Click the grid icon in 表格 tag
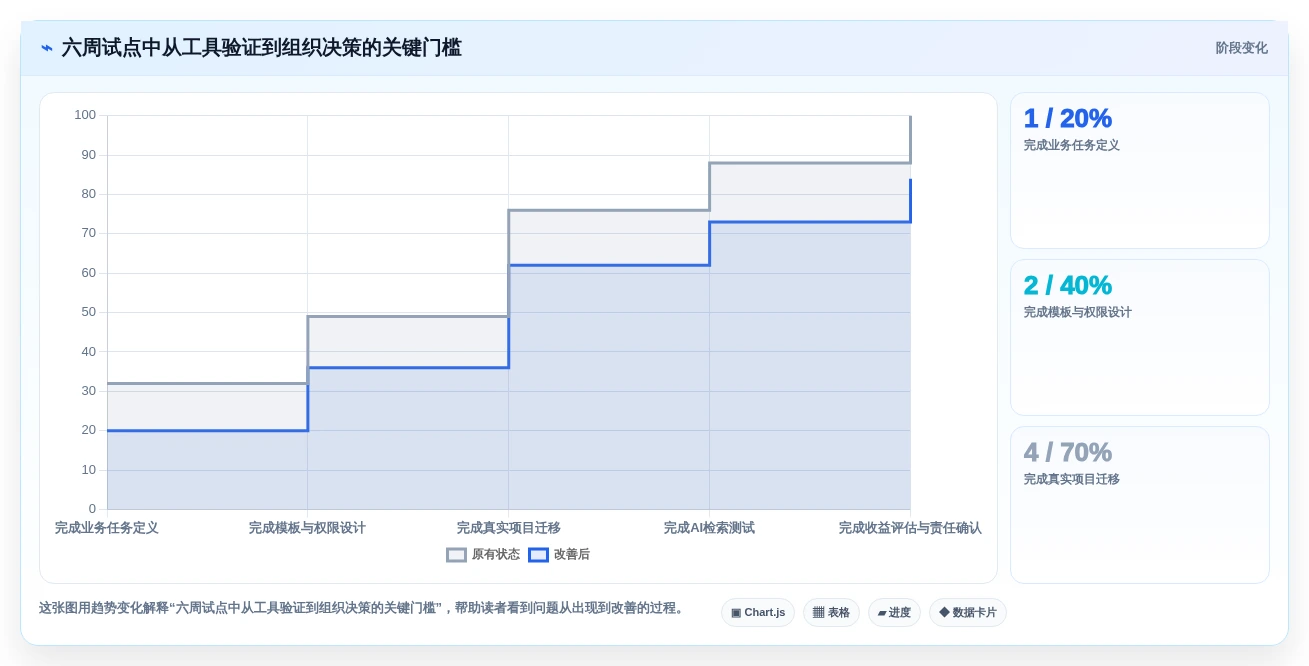 pyautogui.click(x=818, y=612)
